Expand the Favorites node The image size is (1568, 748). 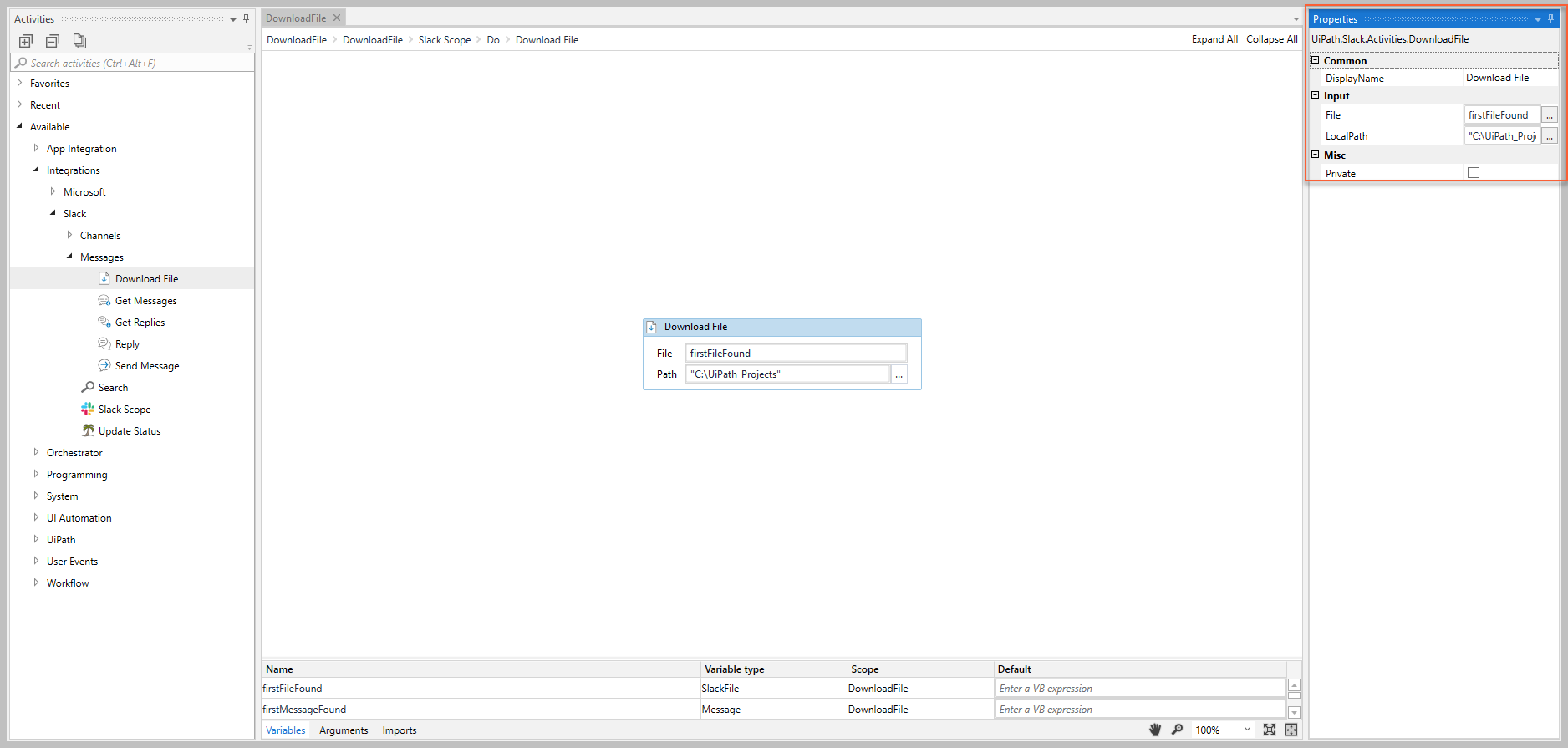point(19,83)
